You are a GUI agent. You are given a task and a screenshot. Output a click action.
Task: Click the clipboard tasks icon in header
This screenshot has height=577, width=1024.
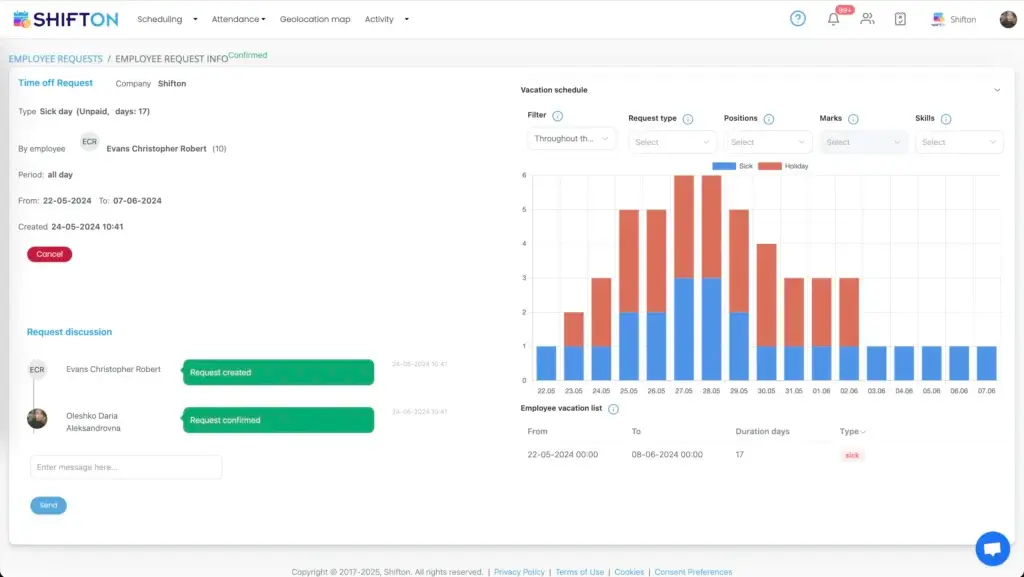900,19
